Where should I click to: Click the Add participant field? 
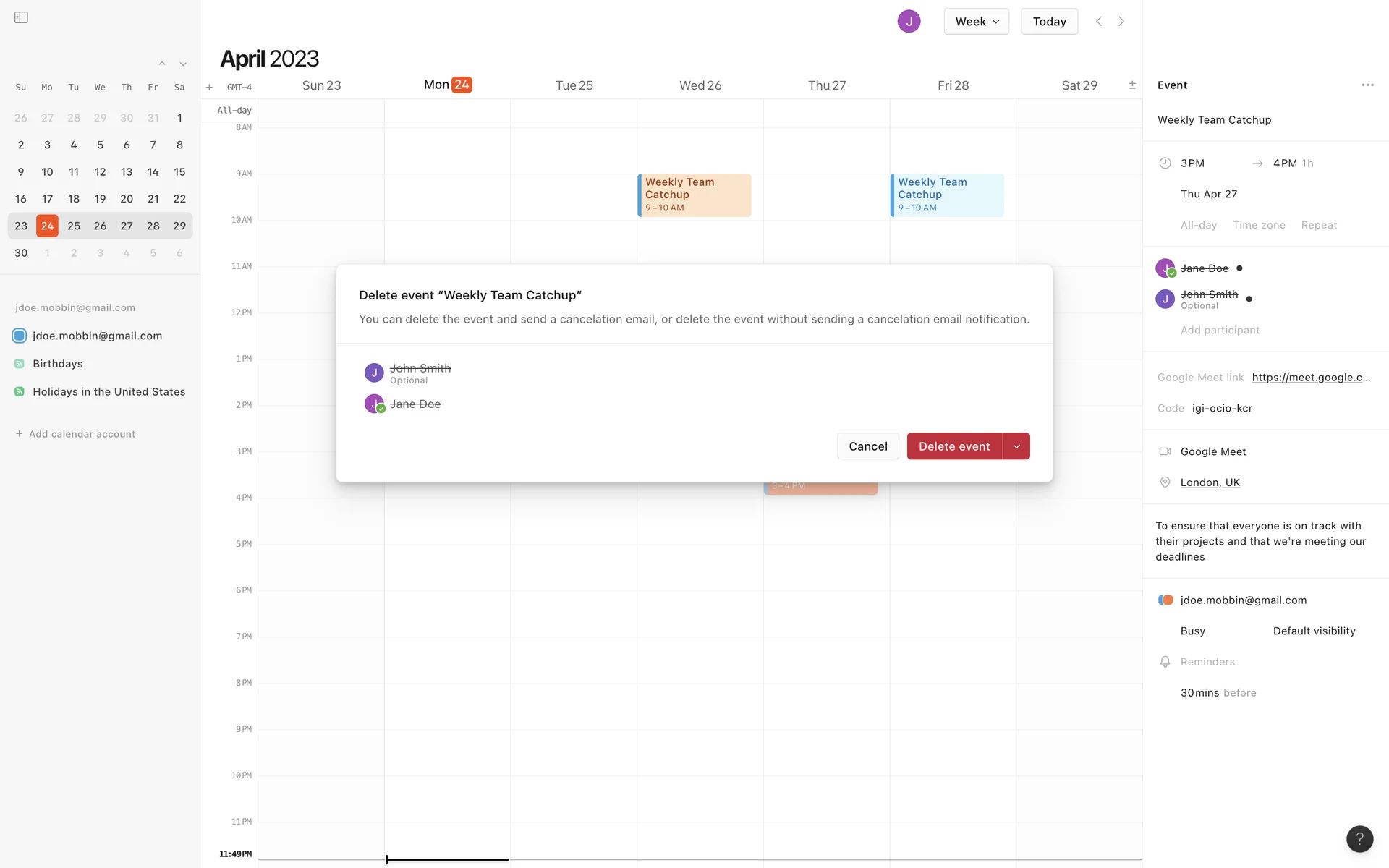(1220, 330)
